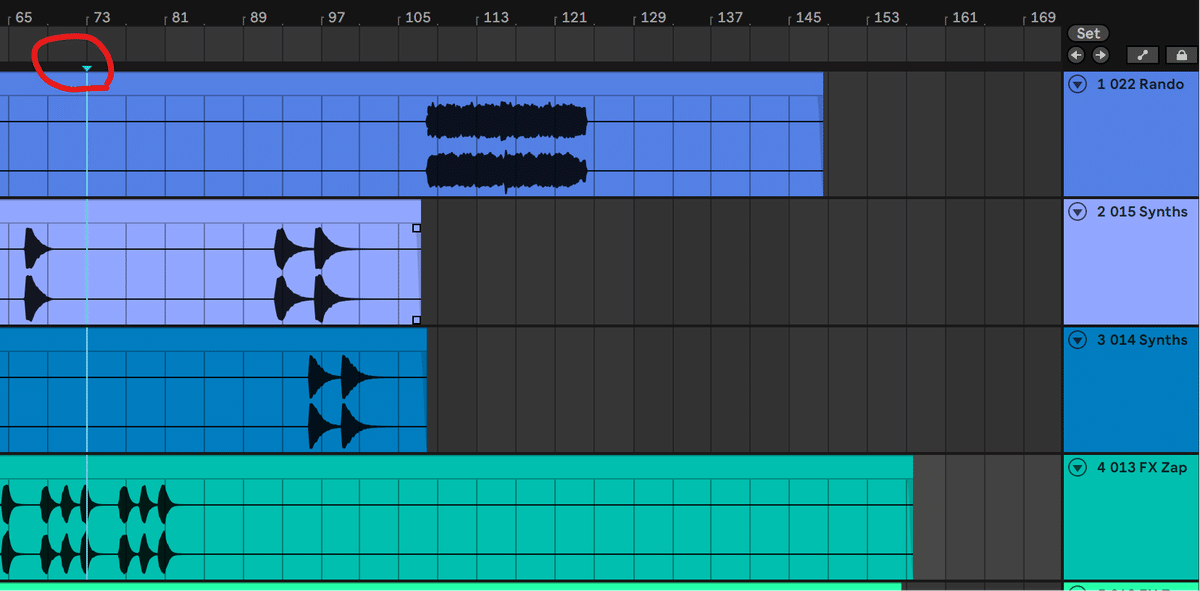Viewport: 1200px width, 591px height.
Task: Collapse the 4 013 FX Zap track
Action: point(1077,467)
